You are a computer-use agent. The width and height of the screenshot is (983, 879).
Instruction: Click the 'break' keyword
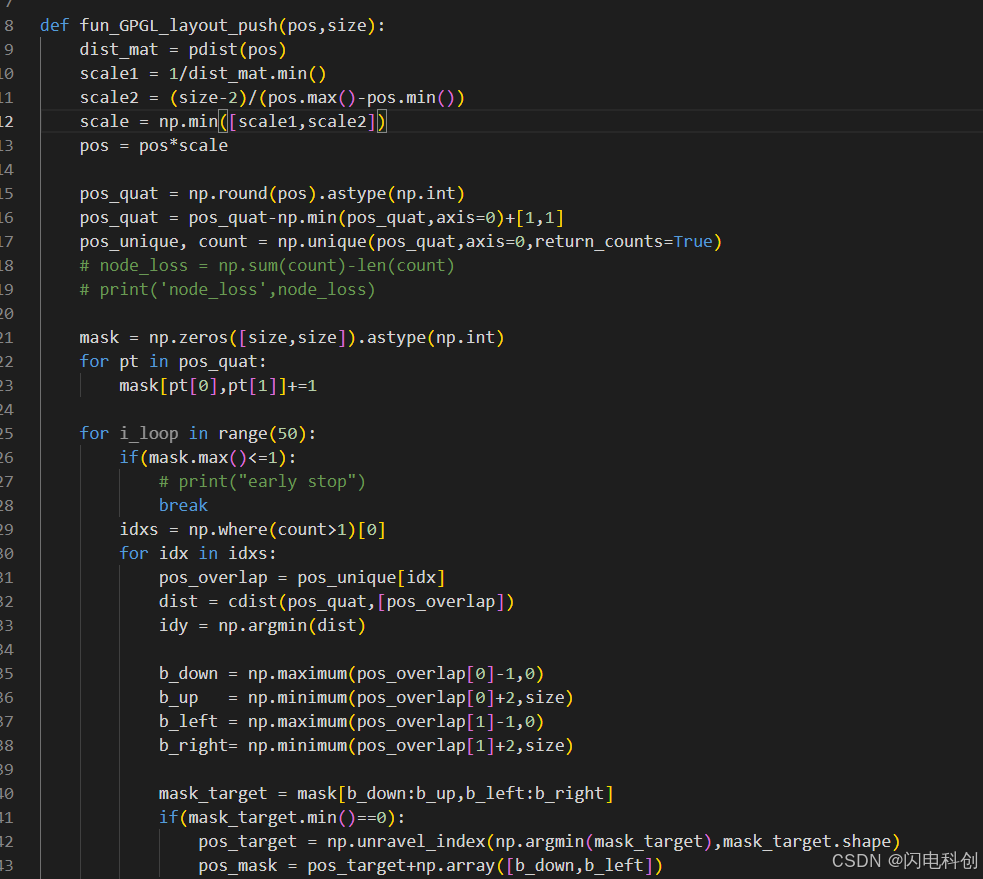coord(183,505)
